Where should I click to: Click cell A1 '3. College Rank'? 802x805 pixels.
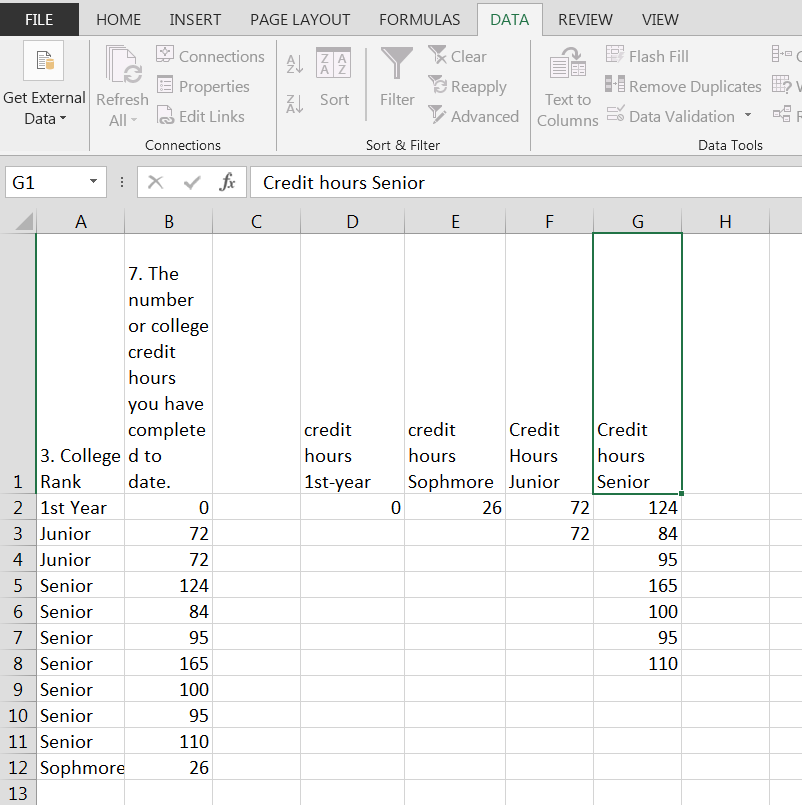(81, 363)
